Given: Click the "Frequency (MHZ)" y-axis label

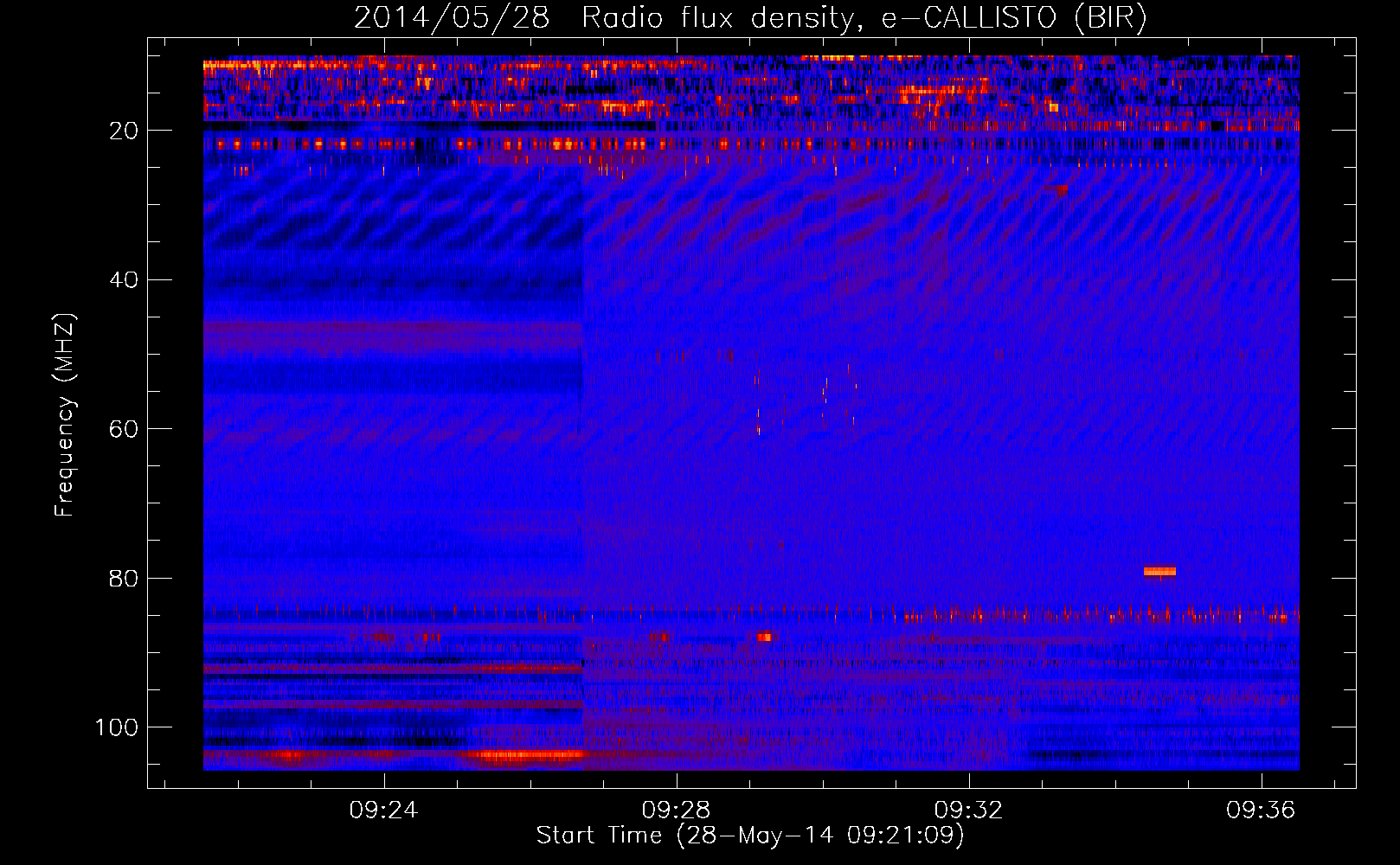Looking at the screenshot, I should coord(65,415).
